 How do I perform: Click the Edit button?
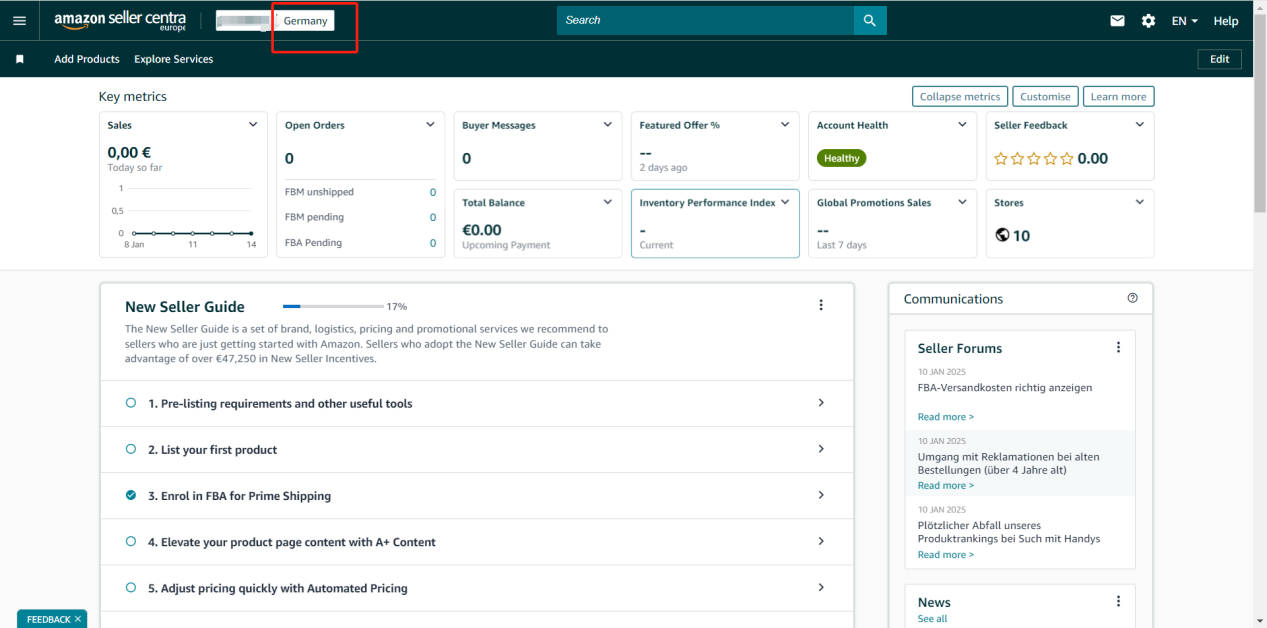click(x=1219, y=59)
